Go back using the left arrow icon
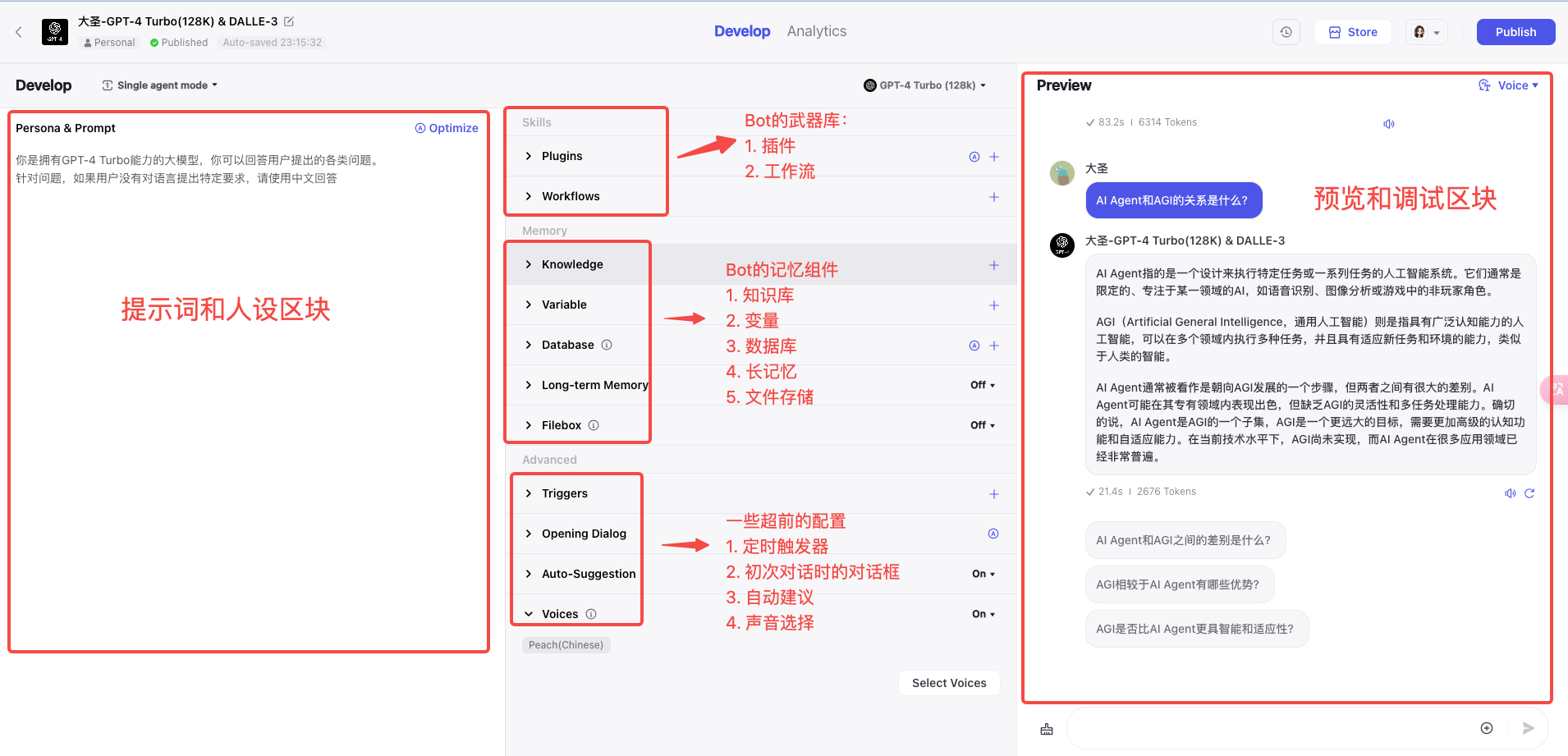This screenshot has width=1568, height=756. pos(19,32)
